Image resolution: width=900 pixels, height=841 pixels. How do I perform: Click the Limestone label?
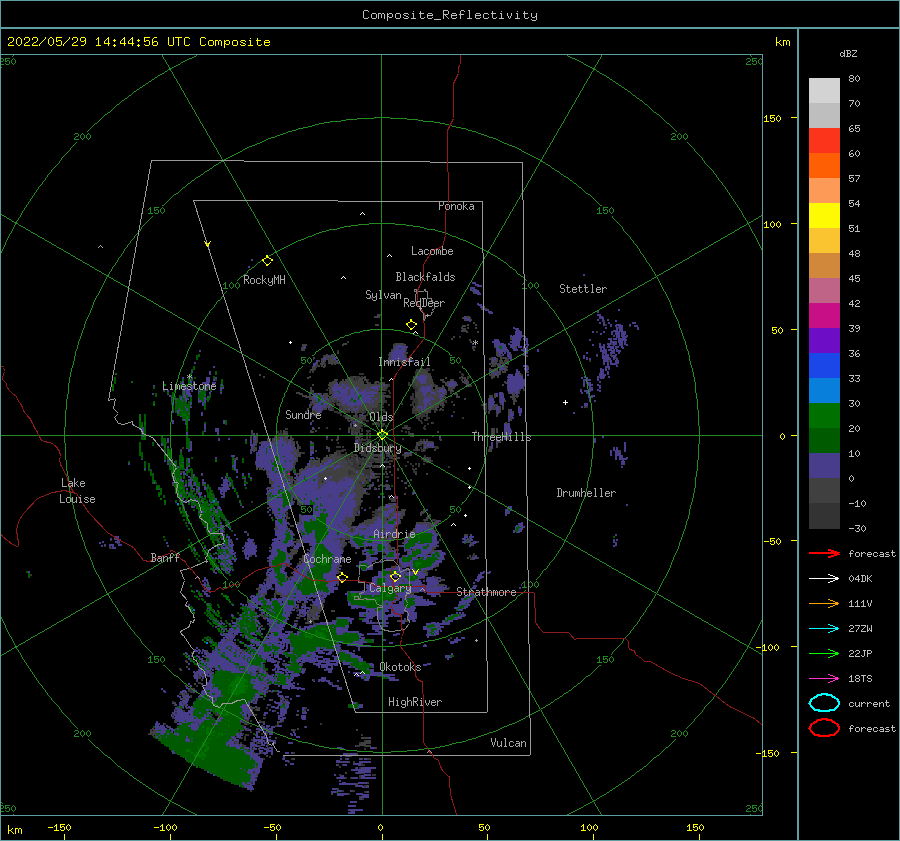189,386
